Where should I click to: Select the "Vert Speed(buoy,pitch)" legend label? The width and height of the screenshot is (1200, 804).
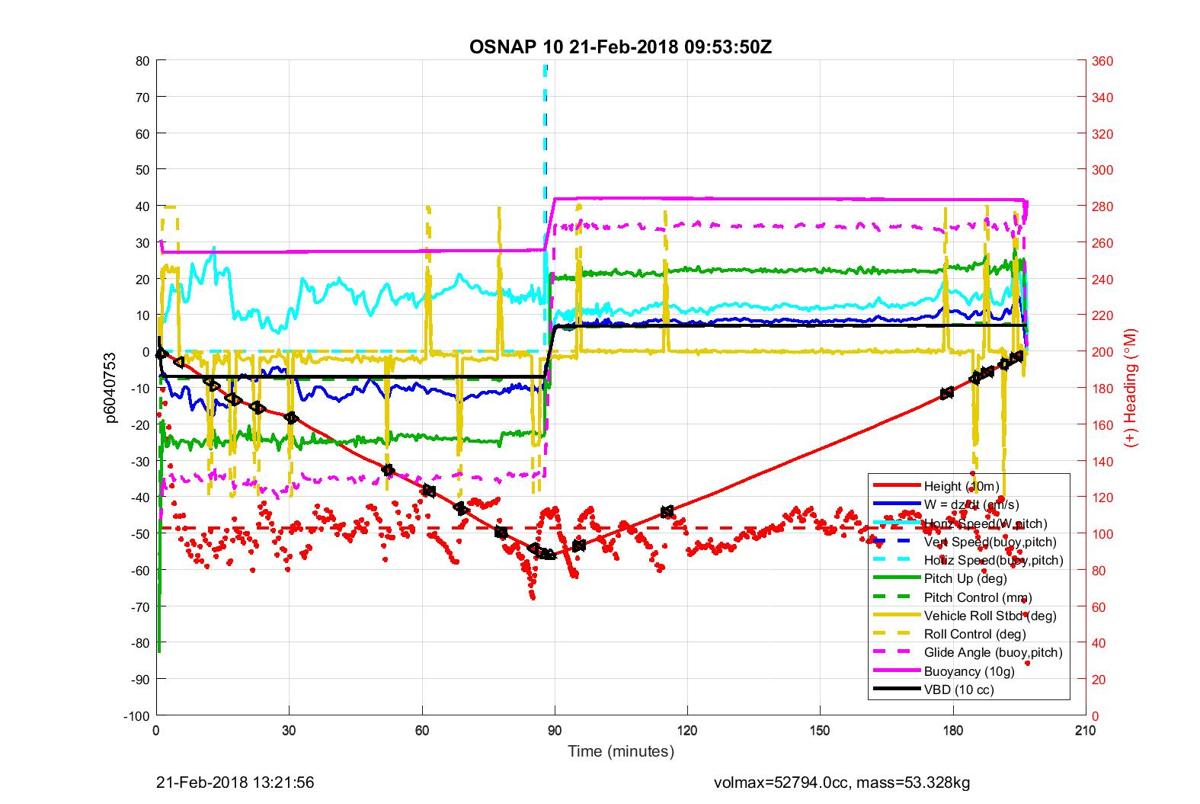pyautogui.click(x=988, y=541)
